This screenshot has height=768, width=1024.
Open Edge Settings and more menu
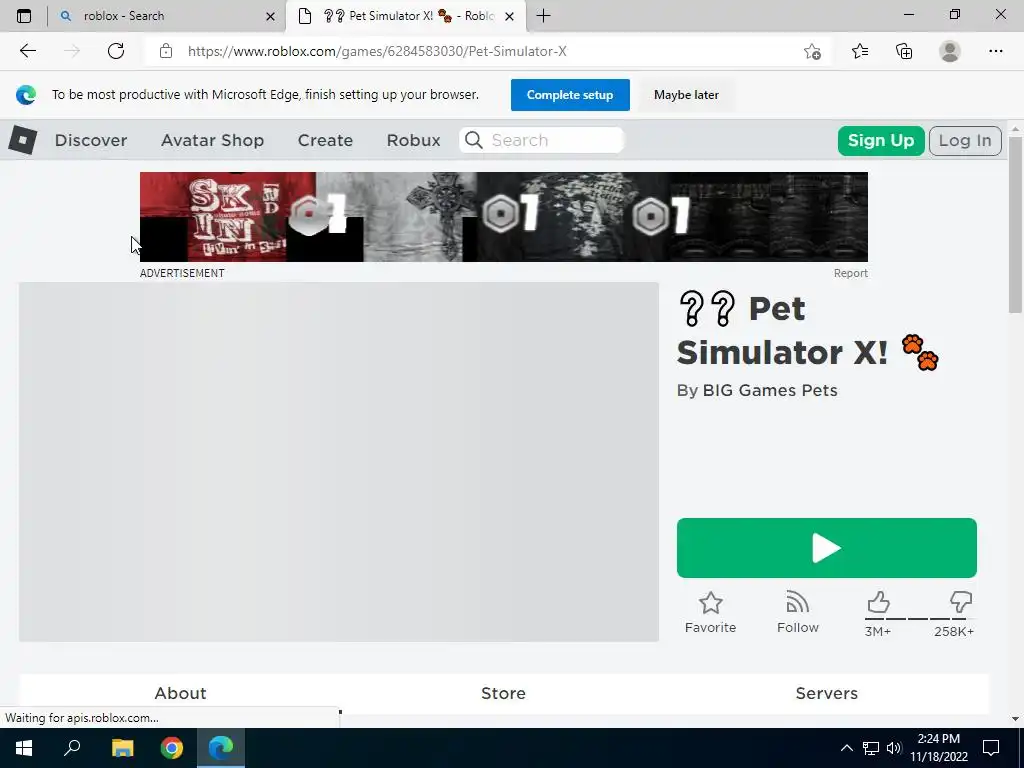[x=995, y=51]
